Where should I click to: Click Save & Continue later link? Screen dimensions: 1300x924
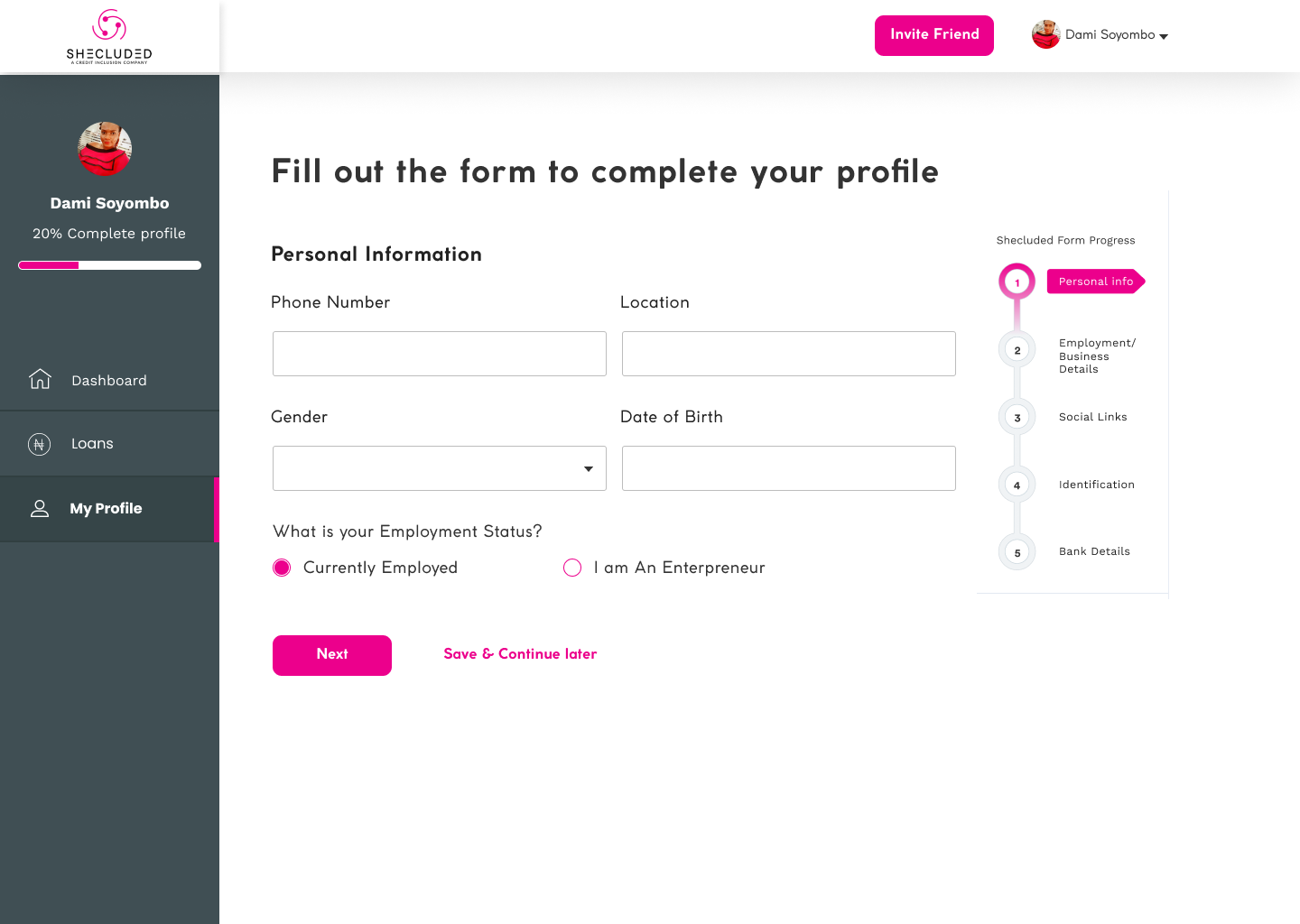coord(520,654)
